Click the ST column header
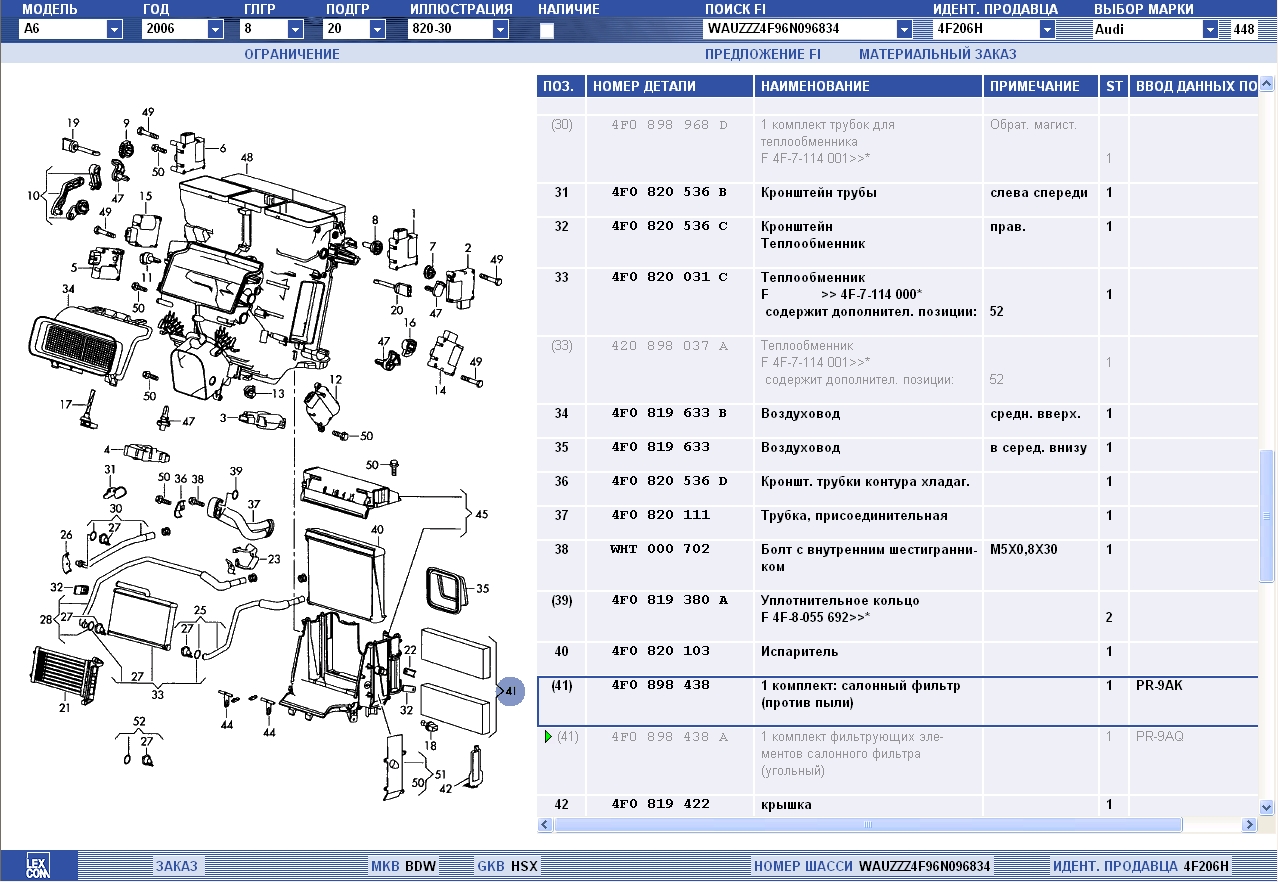 [x=1113, y=86]
